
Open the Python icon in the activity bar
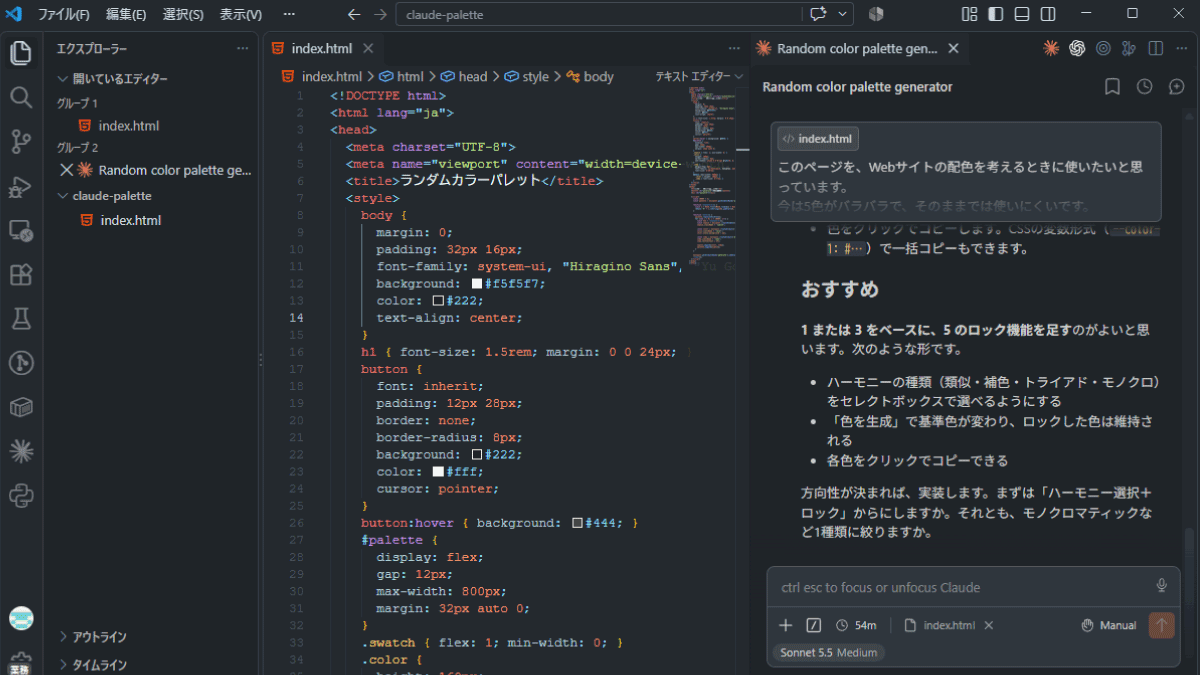click(x=21, y=495)
